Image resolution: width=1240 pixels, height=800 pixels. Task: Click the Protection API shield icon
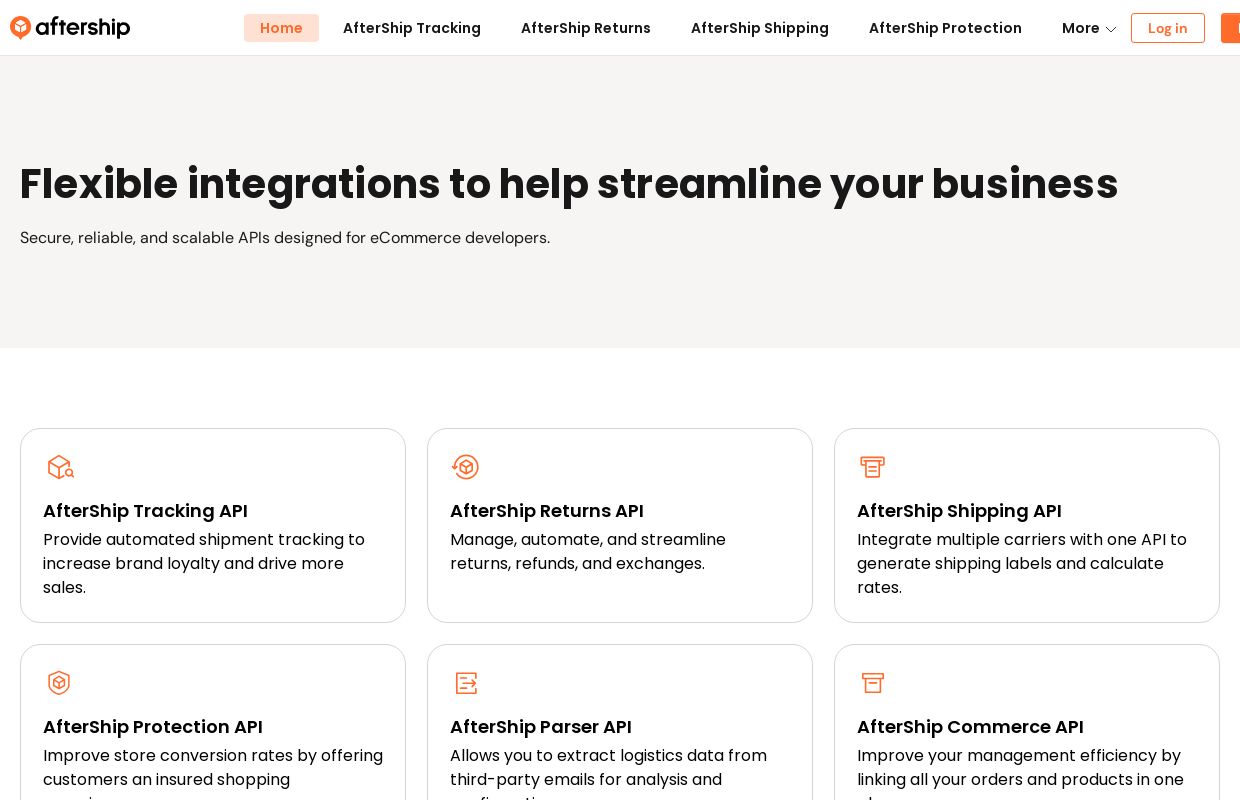coord(59,683)
